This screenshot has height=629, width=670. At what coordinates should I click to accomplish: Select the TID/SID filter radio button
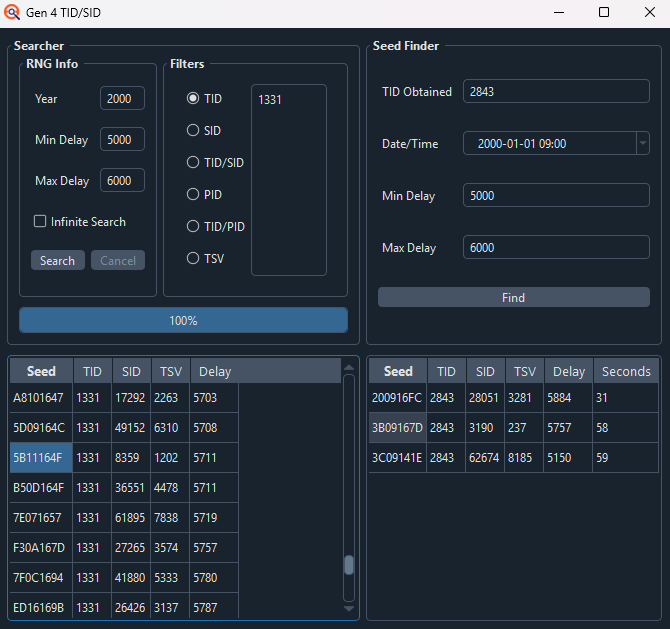pos(193,162)
